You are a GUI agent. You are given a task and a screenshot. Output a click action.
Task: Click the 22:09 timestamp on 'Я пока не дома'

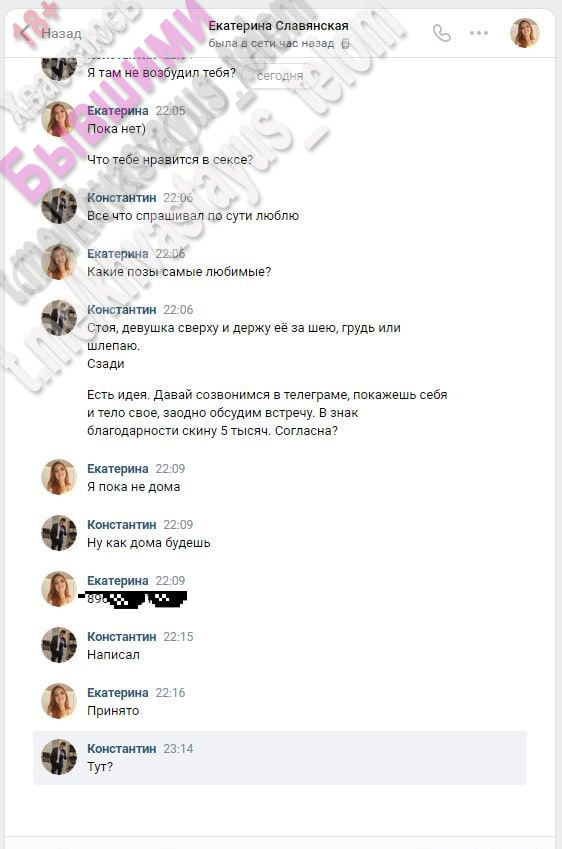(x=170, y=469)
